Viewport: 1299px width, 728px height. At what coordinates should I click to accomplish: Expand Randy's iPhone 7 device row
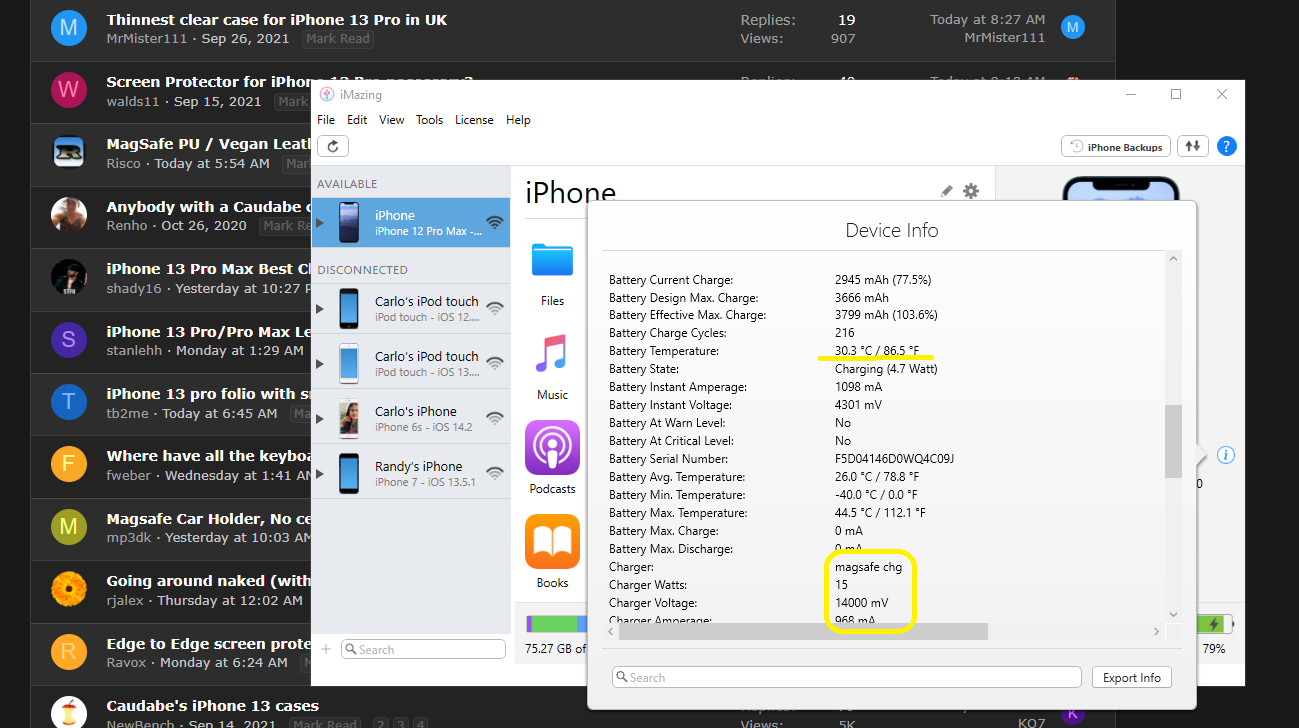pyautogui.click(x=320, y=474)
